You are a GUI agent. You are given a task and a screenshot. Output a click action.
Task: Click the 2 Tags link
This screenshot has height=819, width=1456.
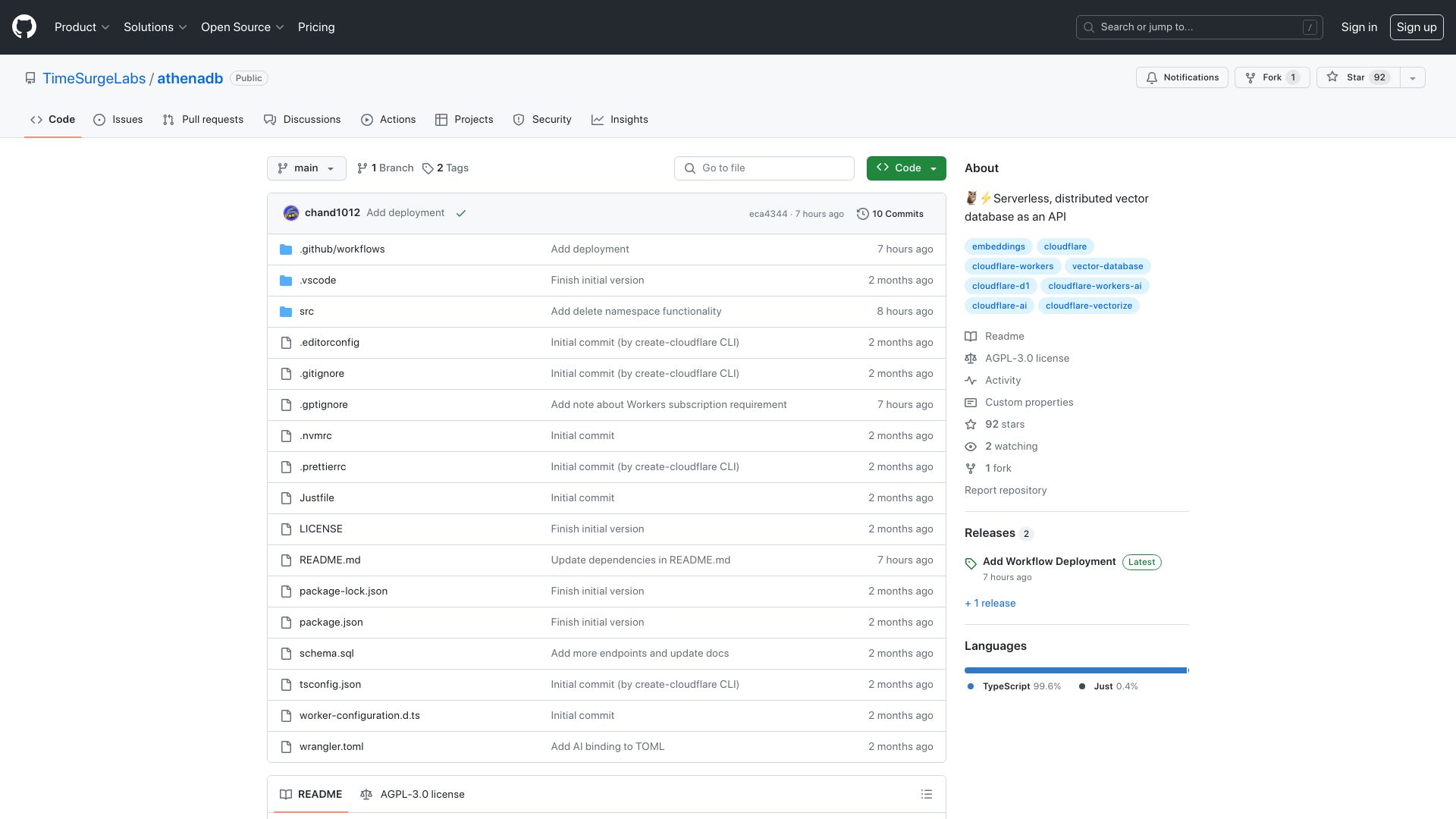[445, 168]
